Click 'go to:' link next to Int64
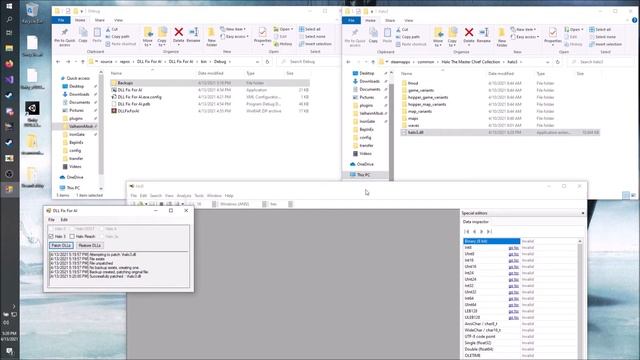The height and width of the screenshot is (360, 640). point(513,298)
